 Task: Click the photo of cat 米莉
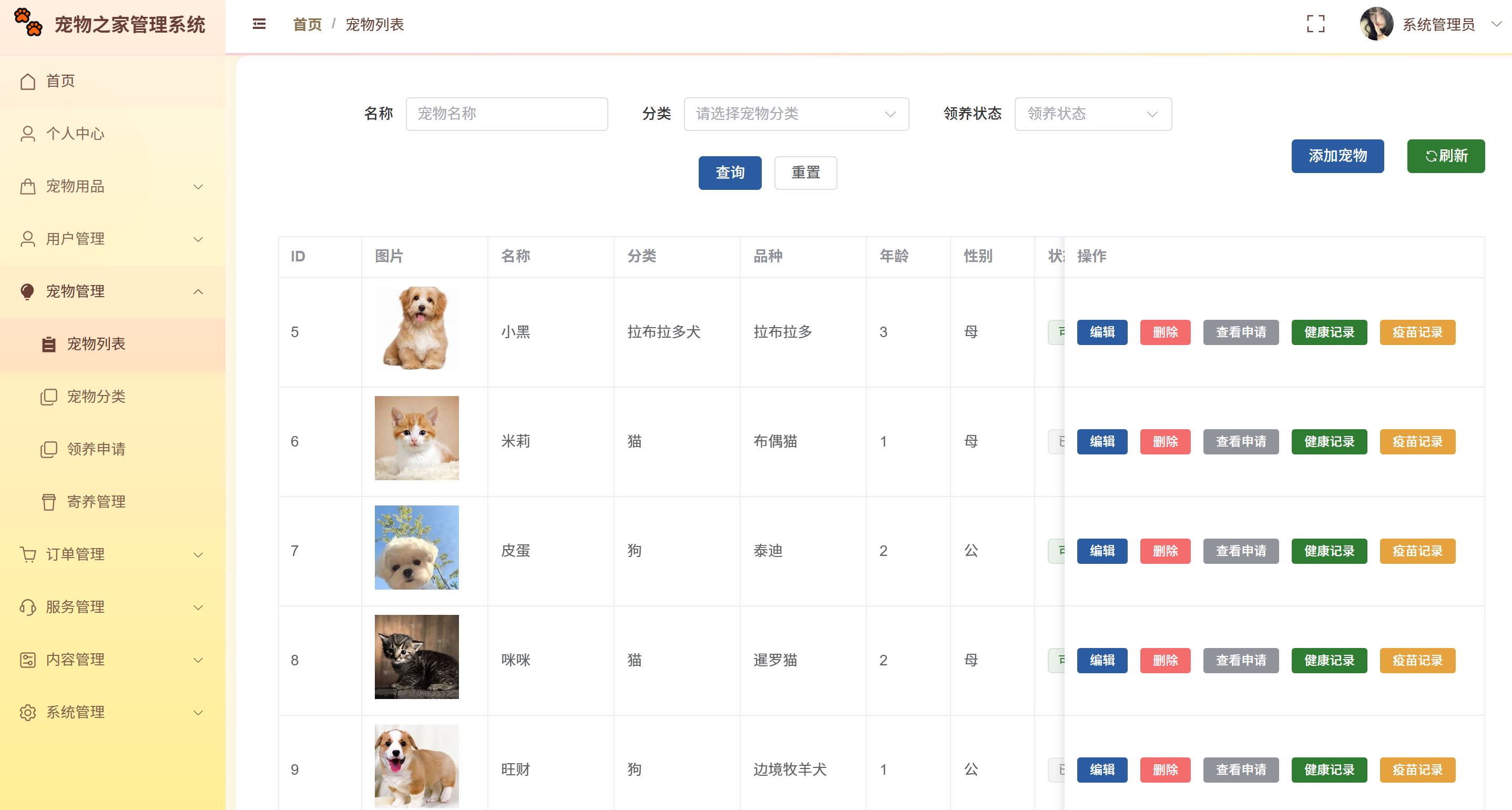(x=416, y=438)
